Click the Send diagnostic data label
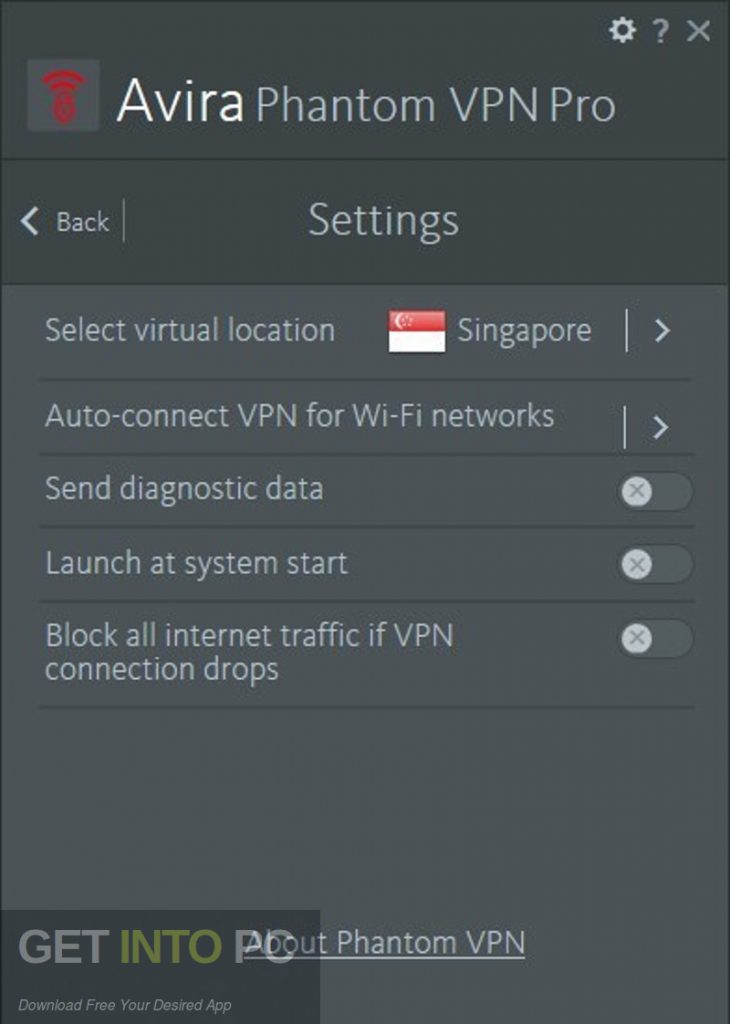The height and width of the screenshot is (1024, 730). click(184, 489)
